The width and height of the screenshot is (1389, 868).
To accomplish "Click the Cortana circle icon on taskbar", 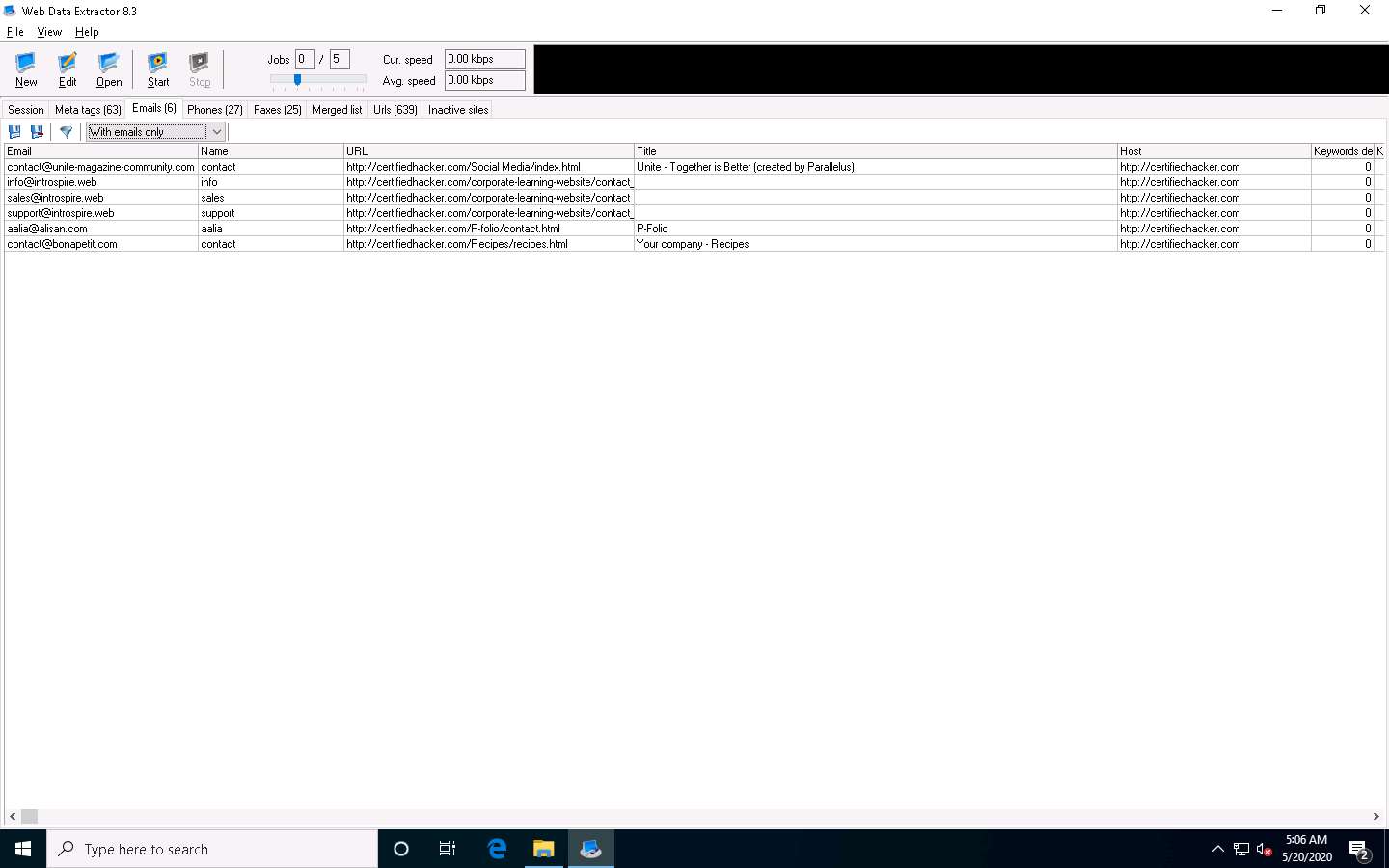I will coord(401,849).
